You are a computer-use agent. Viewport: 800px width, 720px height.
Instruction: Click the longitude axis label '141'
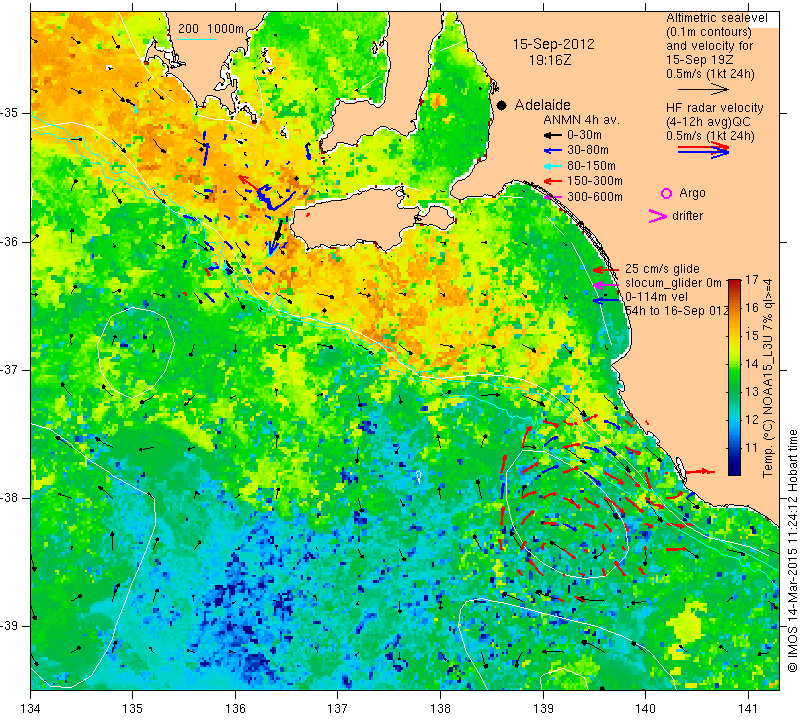(x=748, y=708)
